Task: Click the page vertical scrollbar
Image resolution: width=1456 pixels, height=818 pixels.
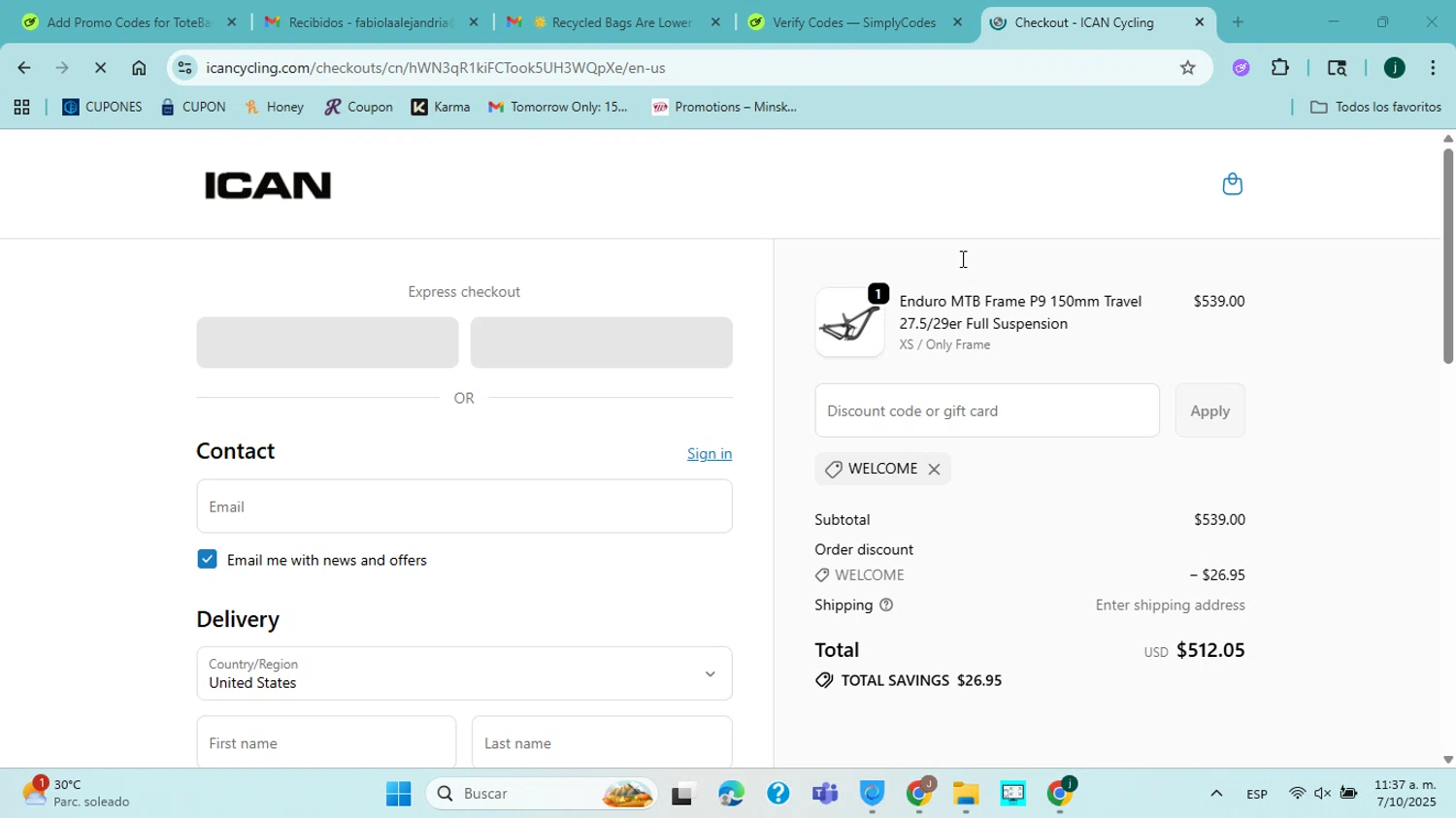Action: click(1447, 256)
